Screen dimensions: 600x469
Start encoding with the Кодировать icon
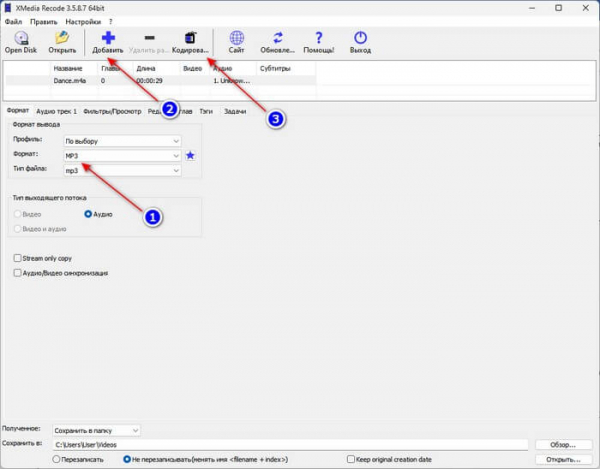pyautogui.click(x=190, y=38)
